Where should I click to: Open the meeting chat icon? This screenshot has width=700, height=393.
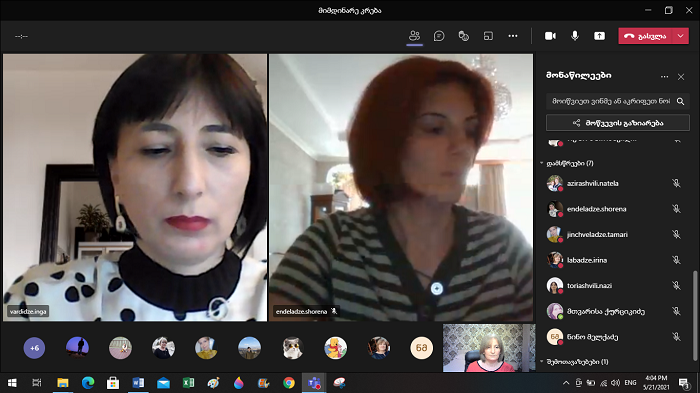click(439, 36)
